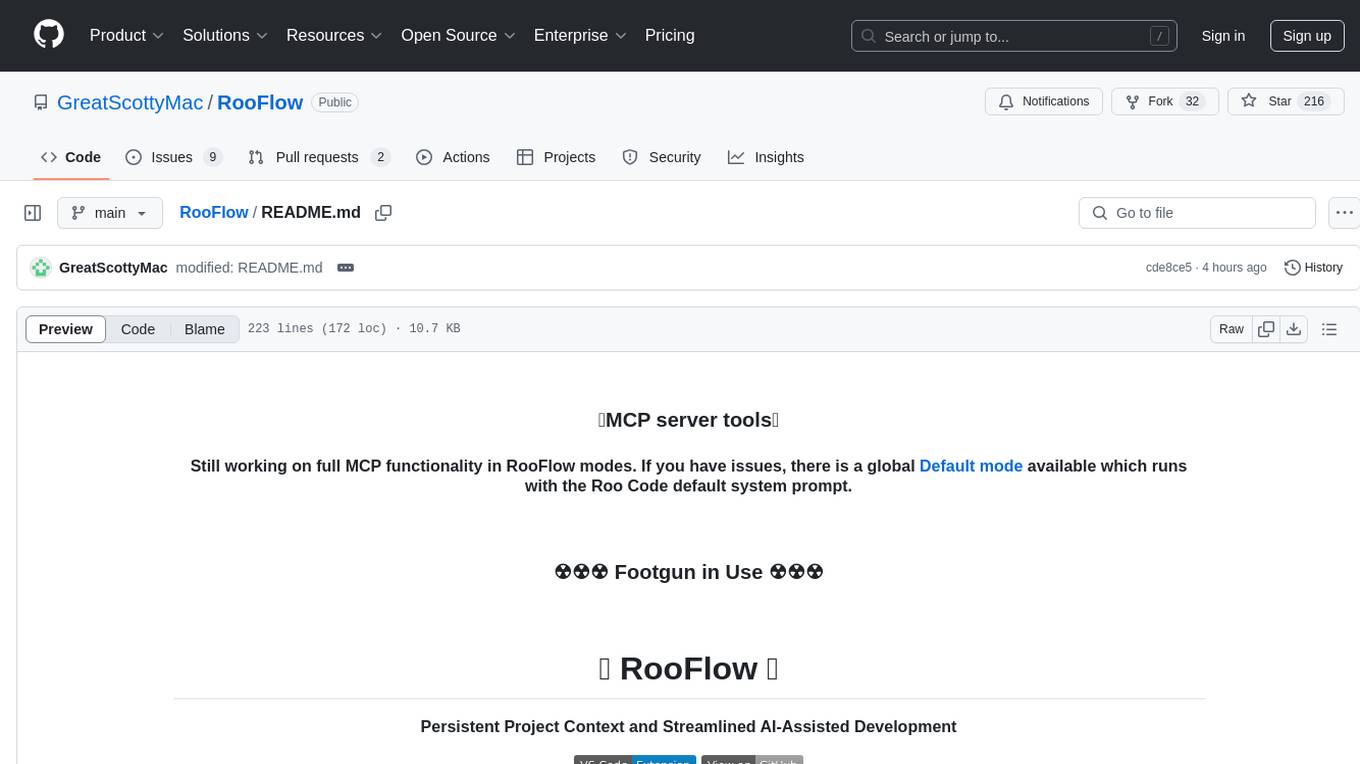Focus the Go to file input

pos(1197,213)
